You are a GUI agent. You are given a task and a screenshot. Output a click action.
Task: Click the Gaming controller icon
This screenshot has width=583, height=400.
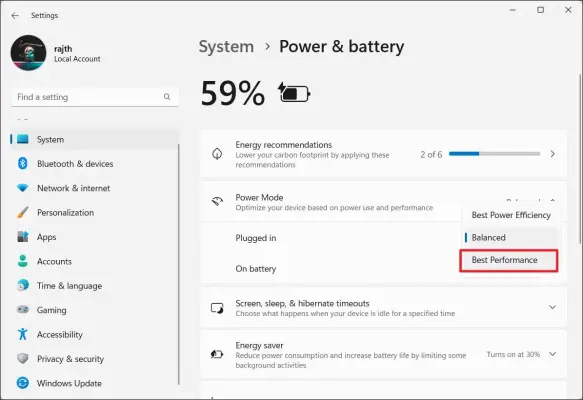(23, 309)
